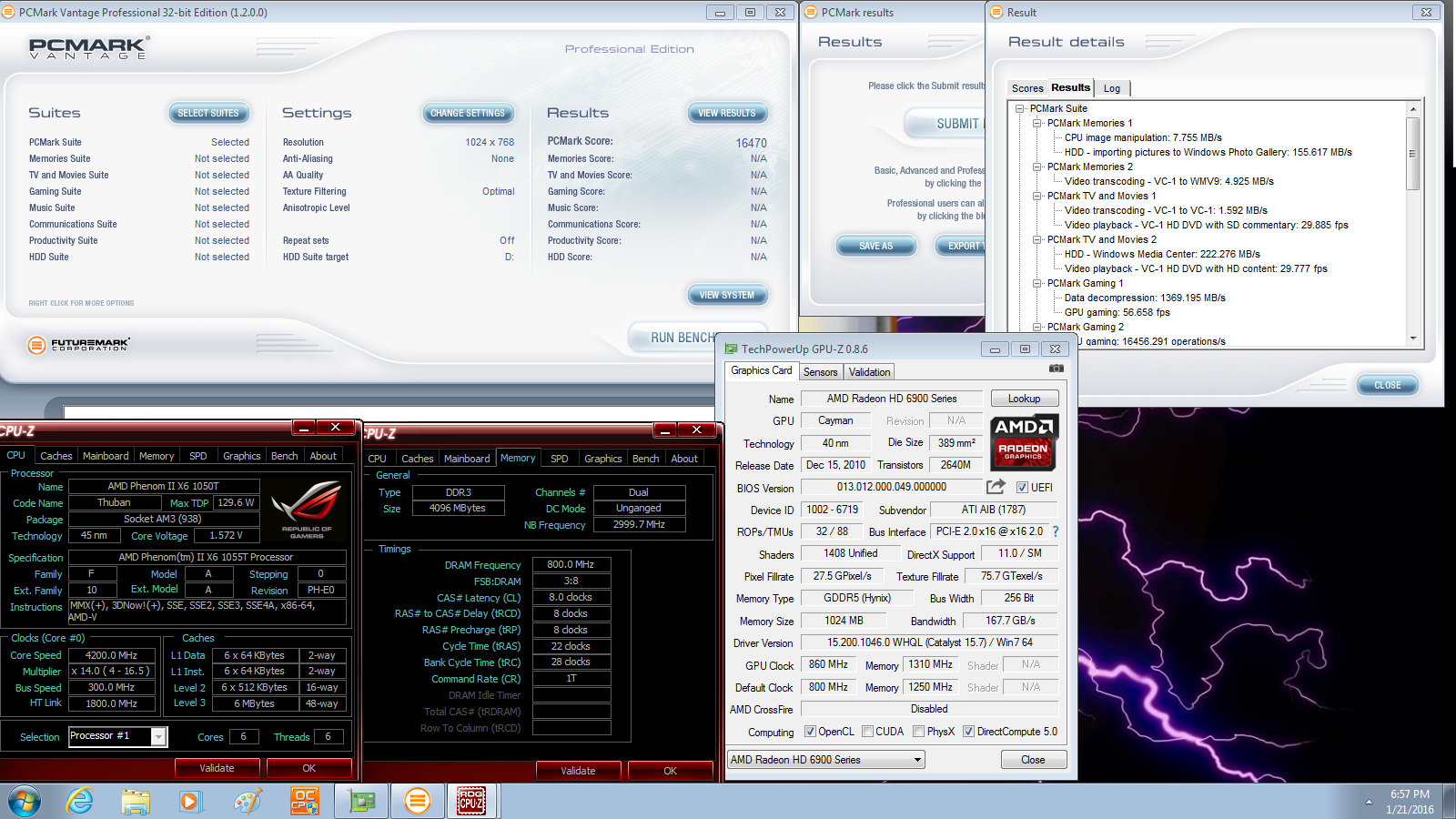The width and height of the screenshot is (1456, 819).
Task: Collapse the PCMark Gaming 2 tree node
Action: click(1036, 327)
